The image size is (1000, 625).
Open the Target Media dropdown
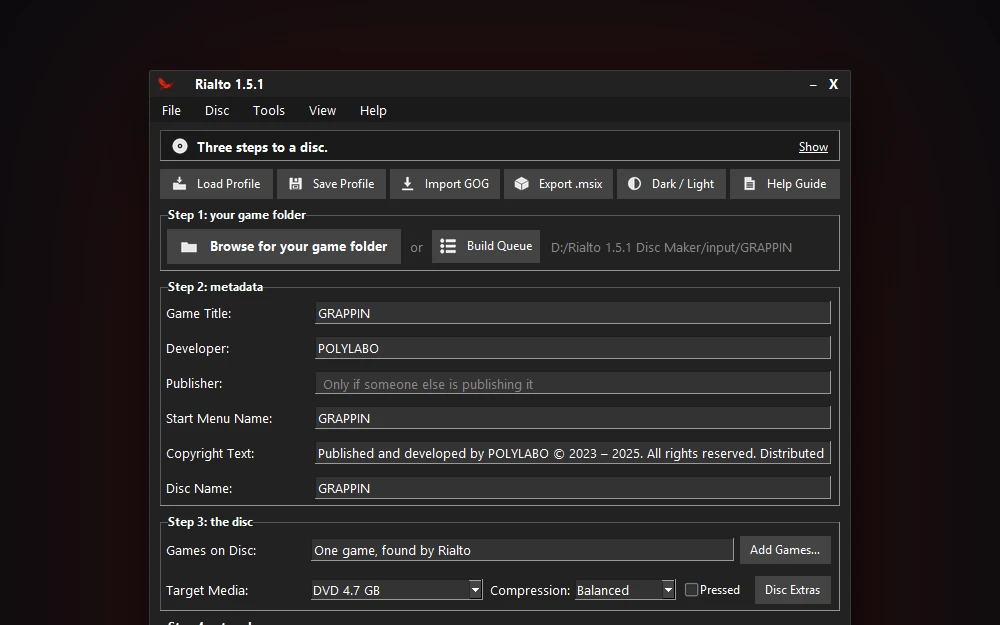(475, 590)
